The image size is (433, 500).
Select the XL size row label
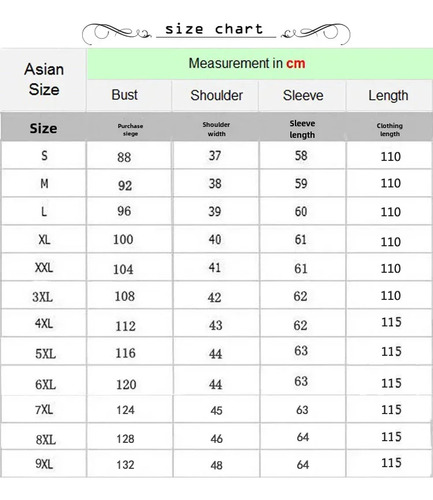[x=44, y=239]
